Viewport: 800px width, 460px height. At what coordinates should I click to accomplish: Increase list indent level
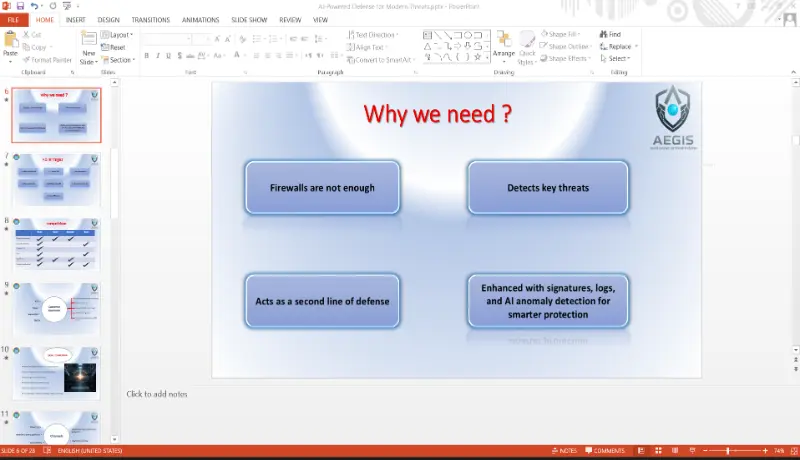tap(305, 39)
